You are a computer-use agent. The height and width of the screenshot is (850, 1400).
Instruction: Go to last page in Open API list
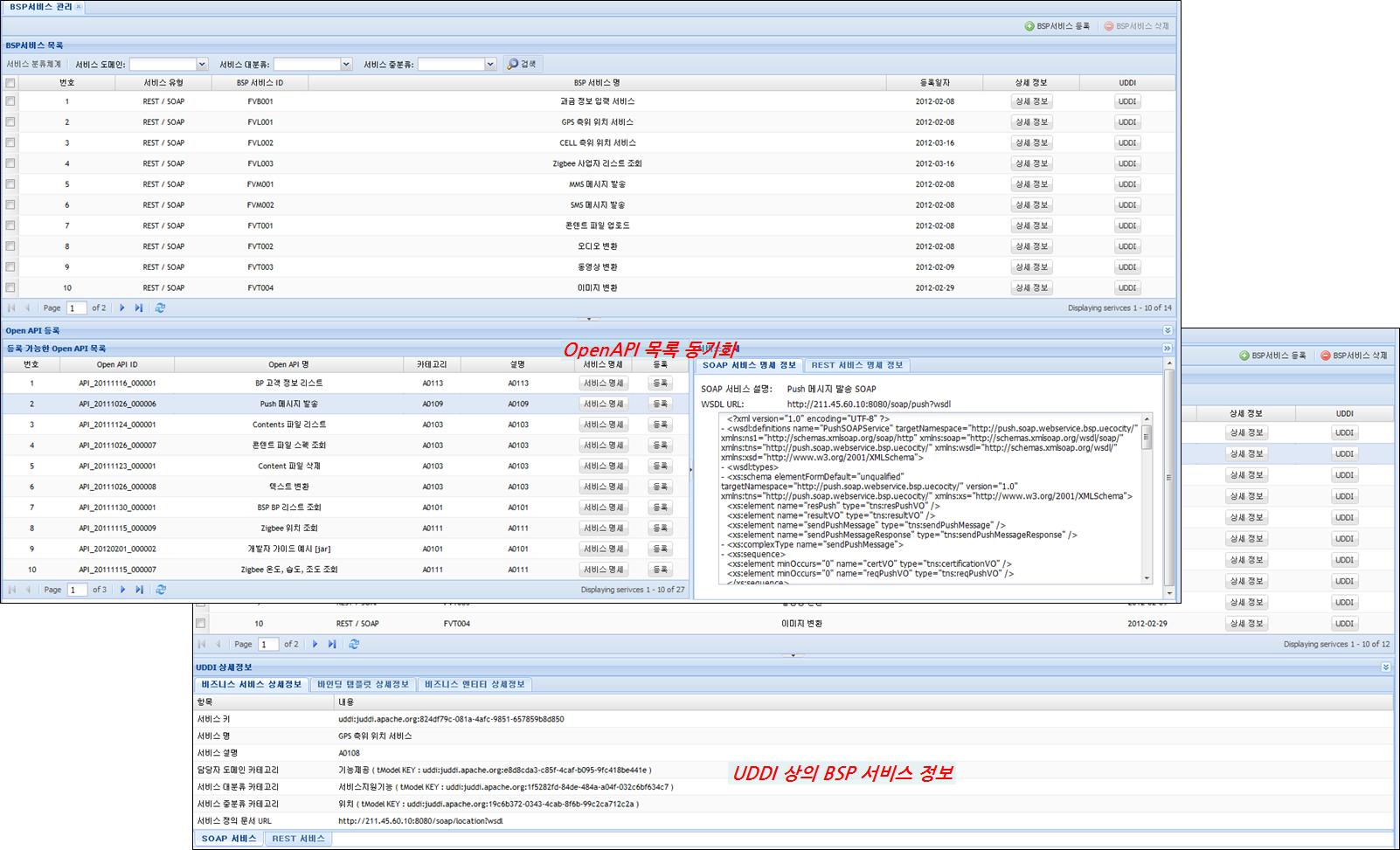click(x=139, y=590)
